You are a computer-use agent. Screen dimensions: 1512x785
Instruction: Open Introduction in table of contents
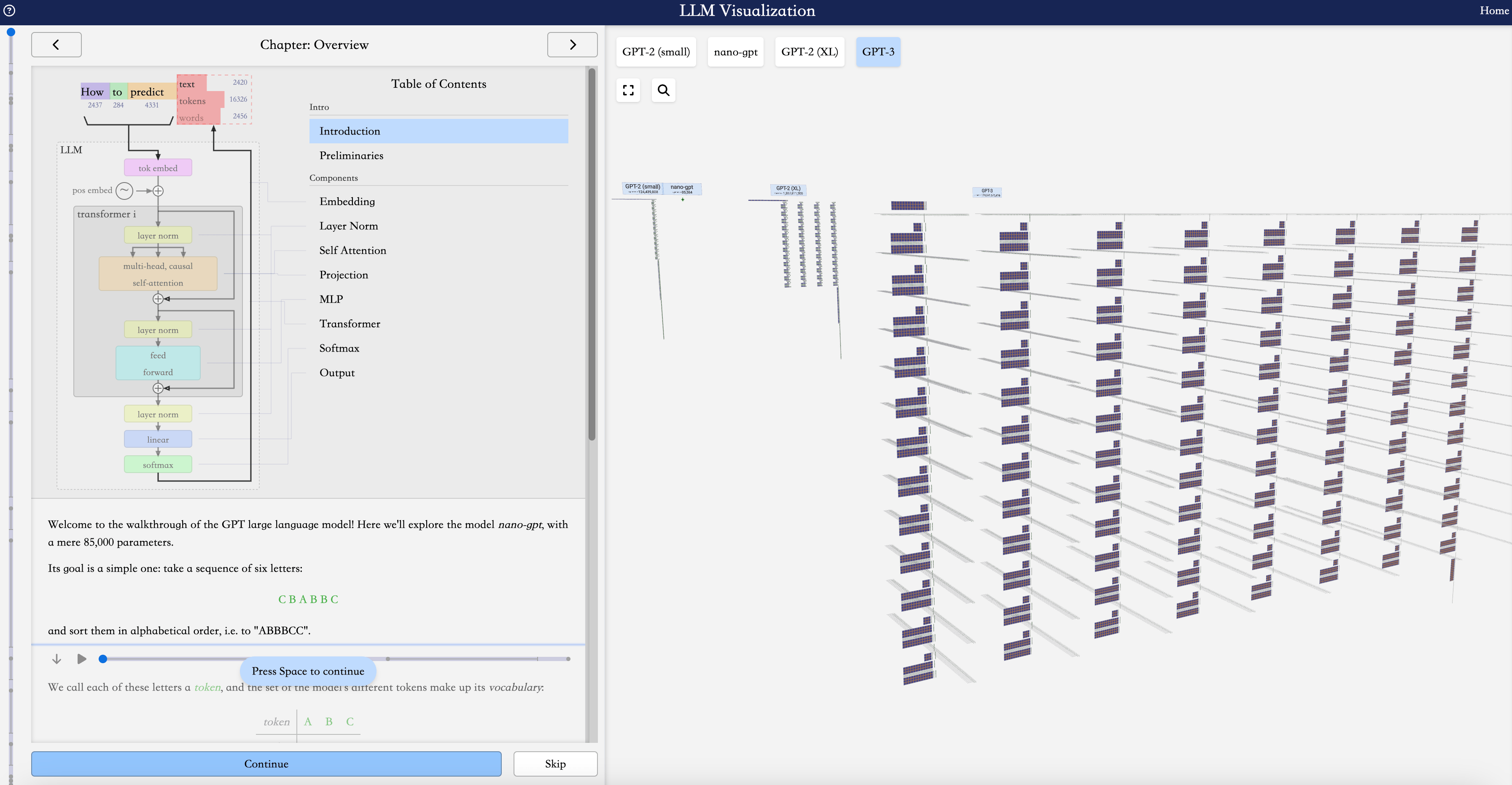coord(439,131)
